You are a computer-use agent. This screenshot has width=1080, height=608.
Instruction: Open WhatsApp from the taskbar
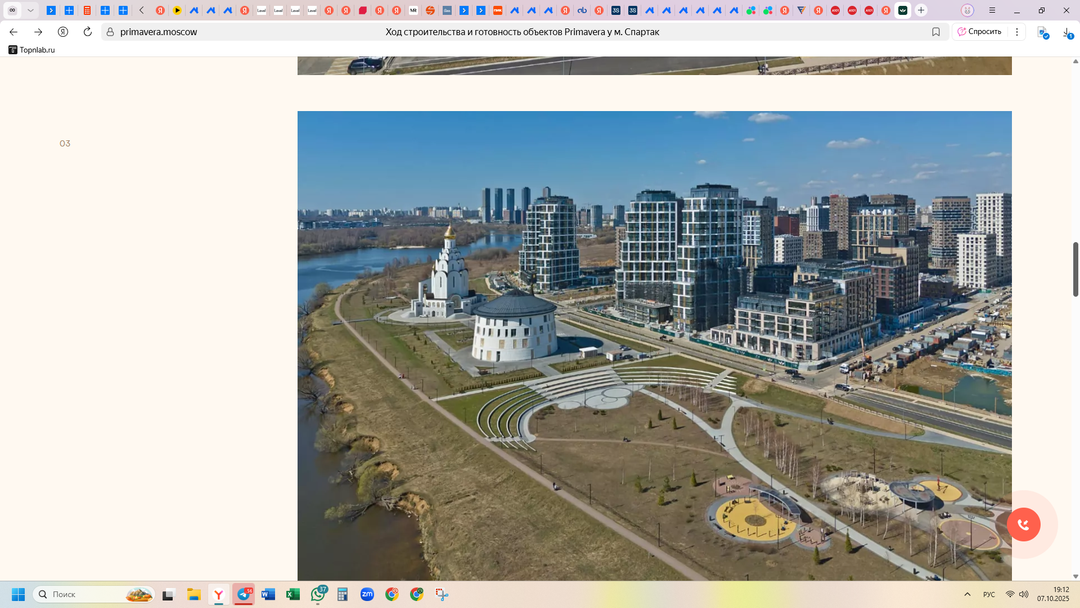coord(318,594)
